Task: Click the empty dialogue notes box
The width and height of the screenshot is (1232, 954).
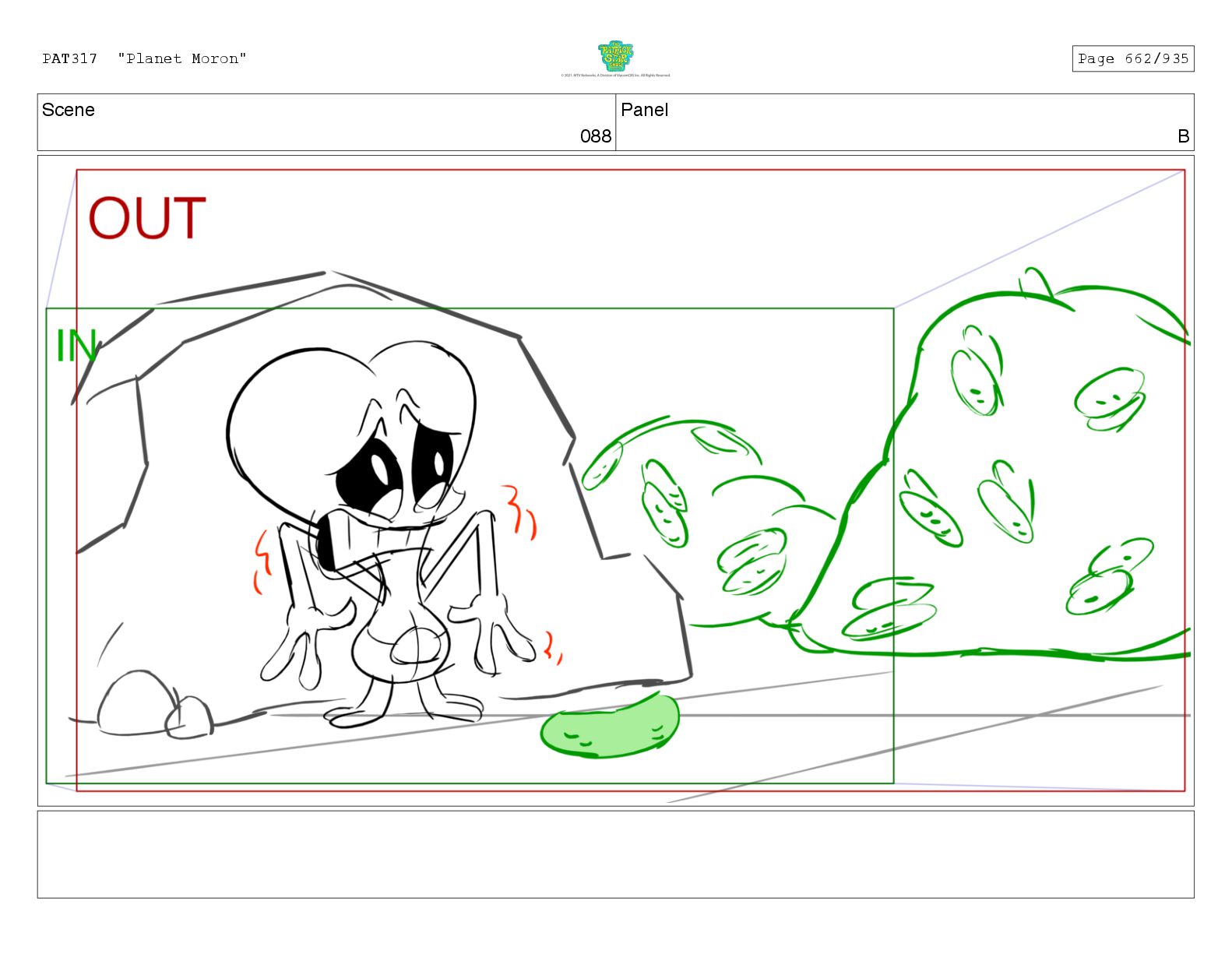Action: pyautogui.click(x=615, y=854)
